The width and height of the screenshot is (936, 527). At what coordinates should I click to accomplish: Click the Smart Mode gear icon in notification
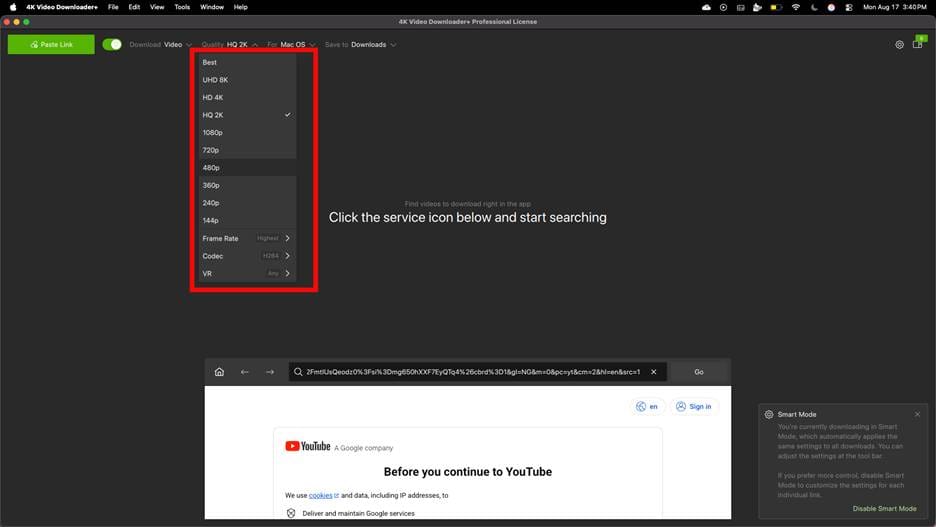point(769,414)
